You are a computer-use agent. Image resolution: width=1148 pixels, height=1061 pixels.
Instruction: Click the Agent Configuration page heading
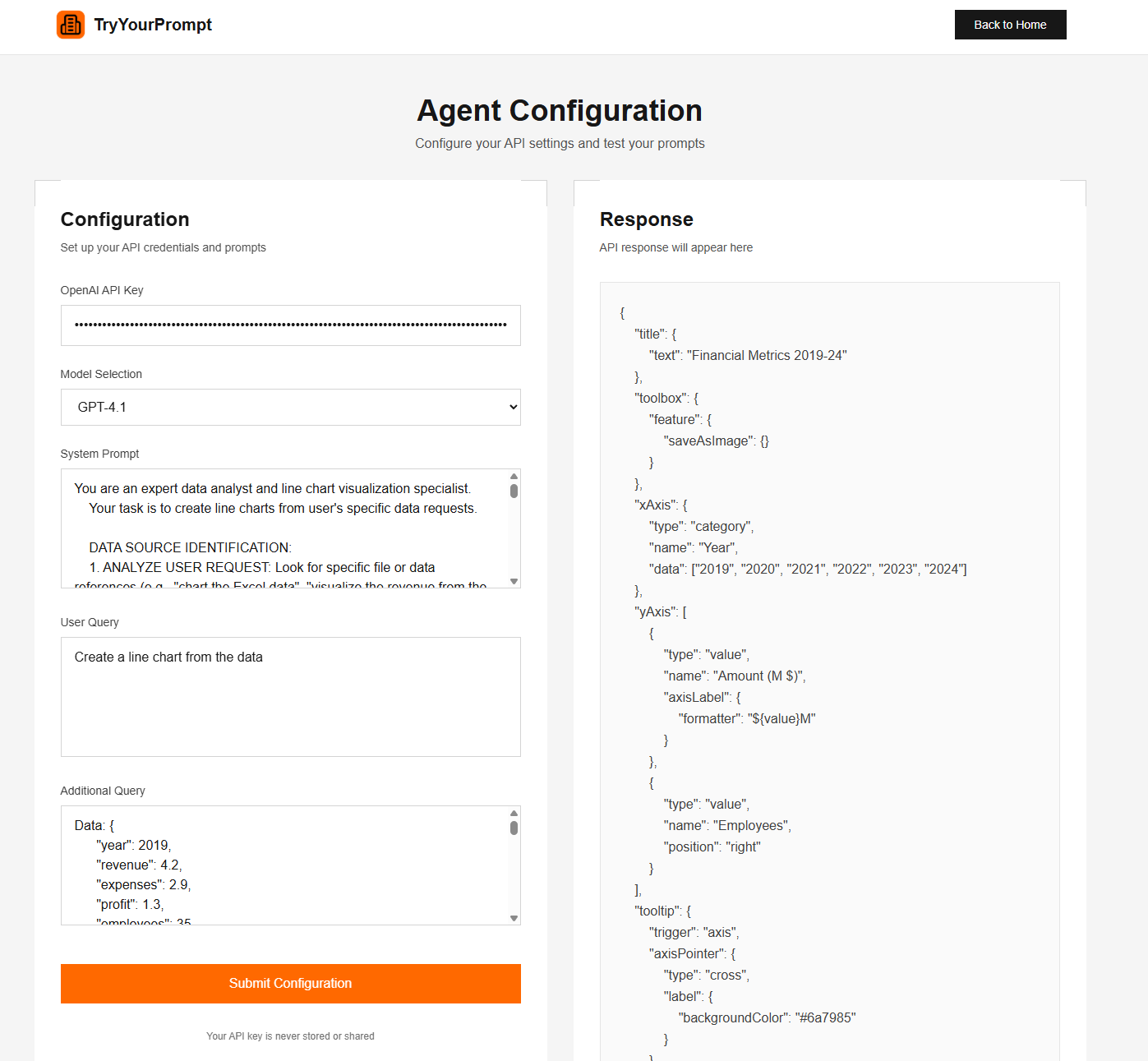click(x=560, y=111)
